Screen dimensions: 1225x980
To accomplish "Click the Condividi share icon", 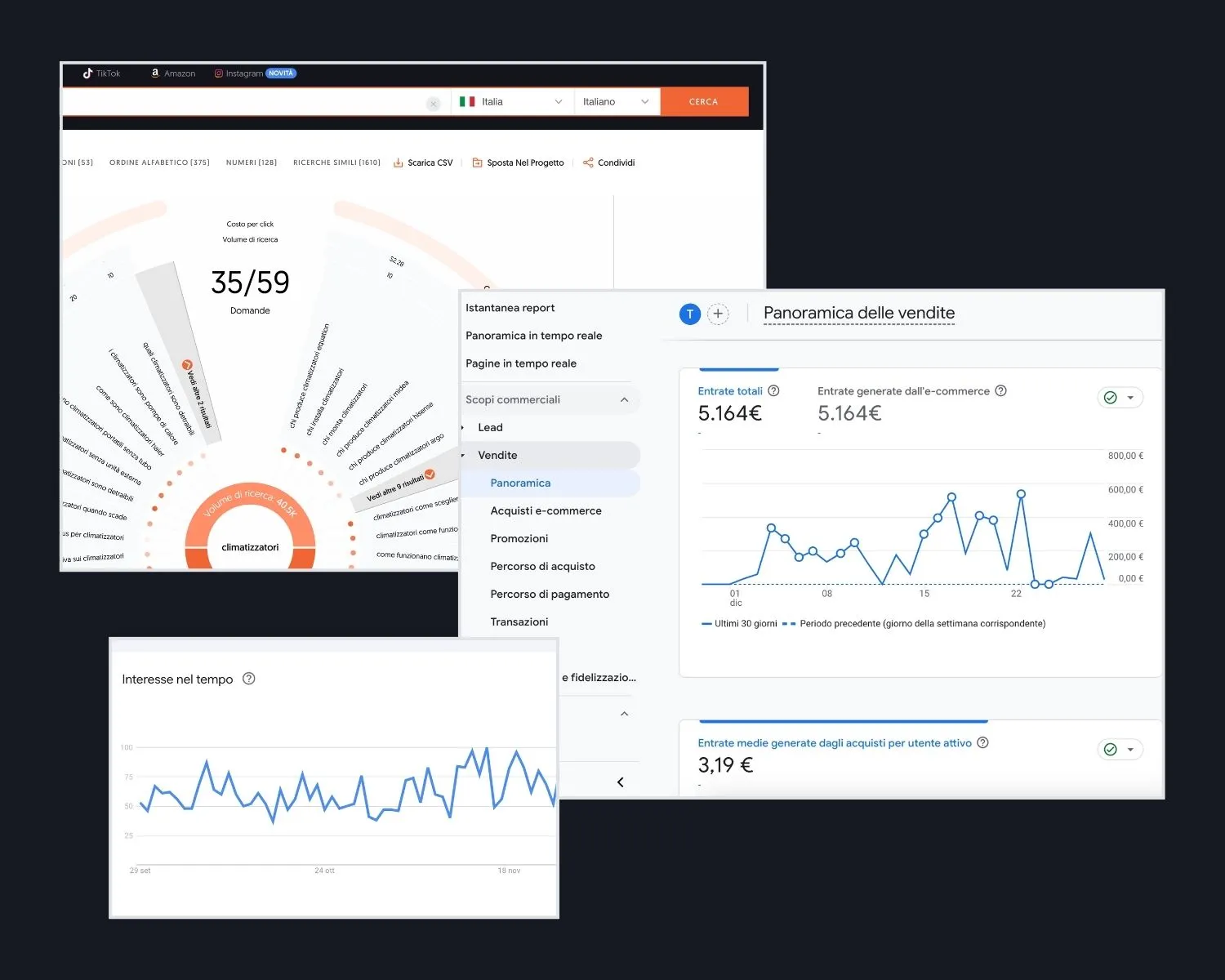I will (588, 163).
